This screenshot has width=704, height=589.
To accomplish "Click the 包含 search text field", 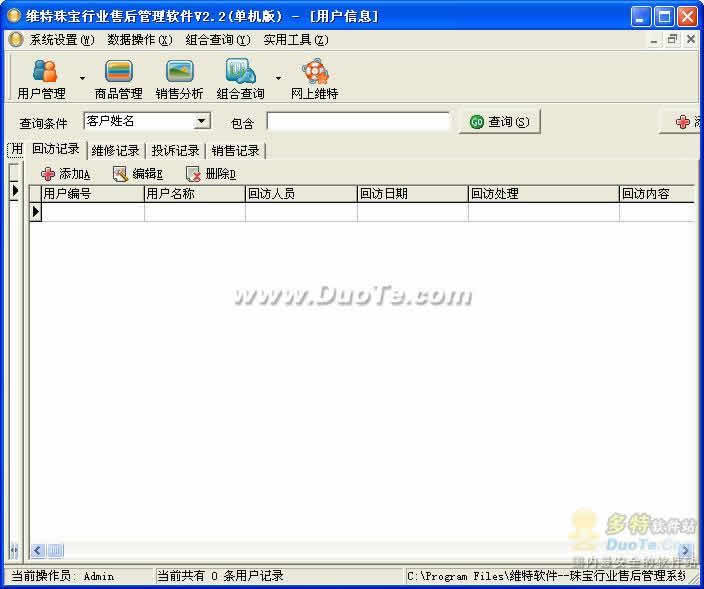I will click(x=358, y=121).
